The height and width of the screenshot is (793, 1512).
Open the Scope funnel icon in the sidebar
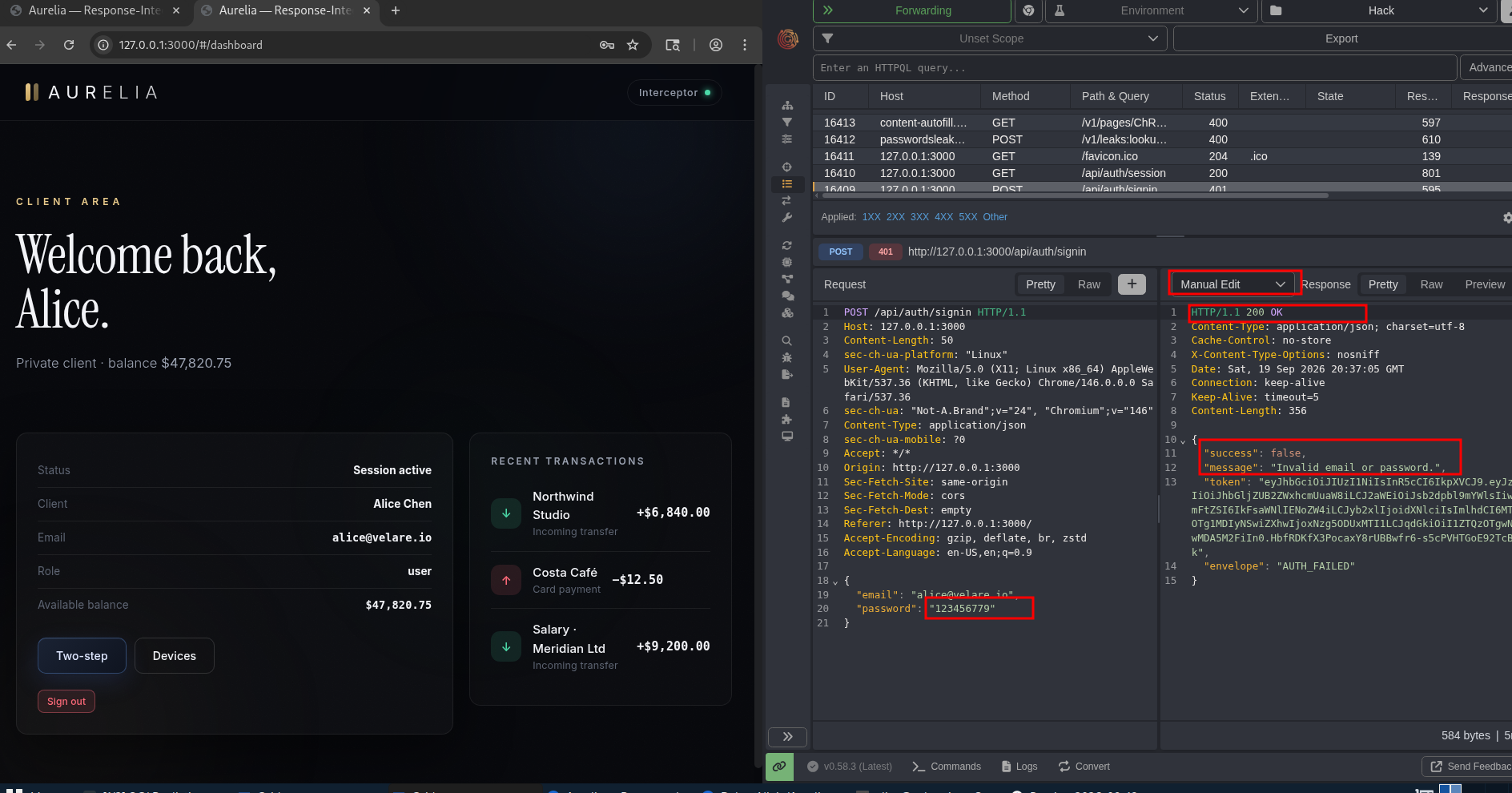coord(787,122)
